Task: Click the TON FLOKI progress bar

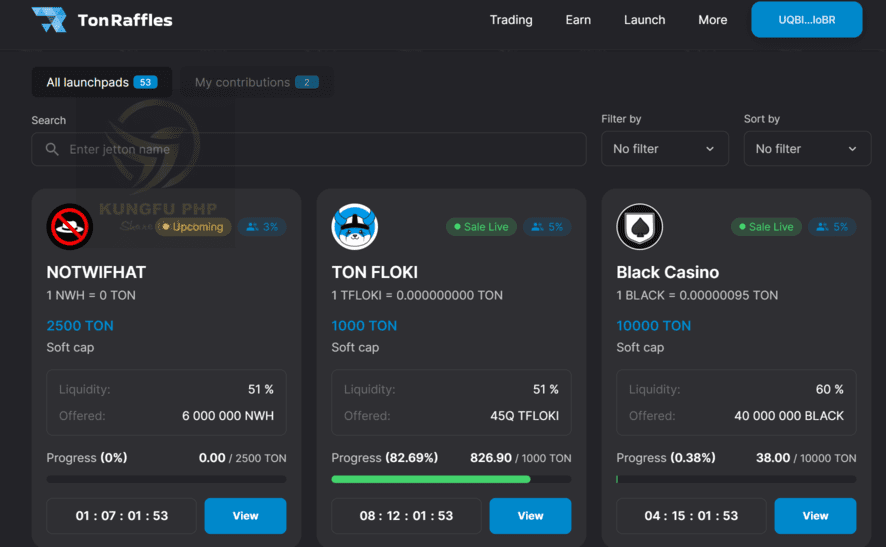Action: (451, 479)
